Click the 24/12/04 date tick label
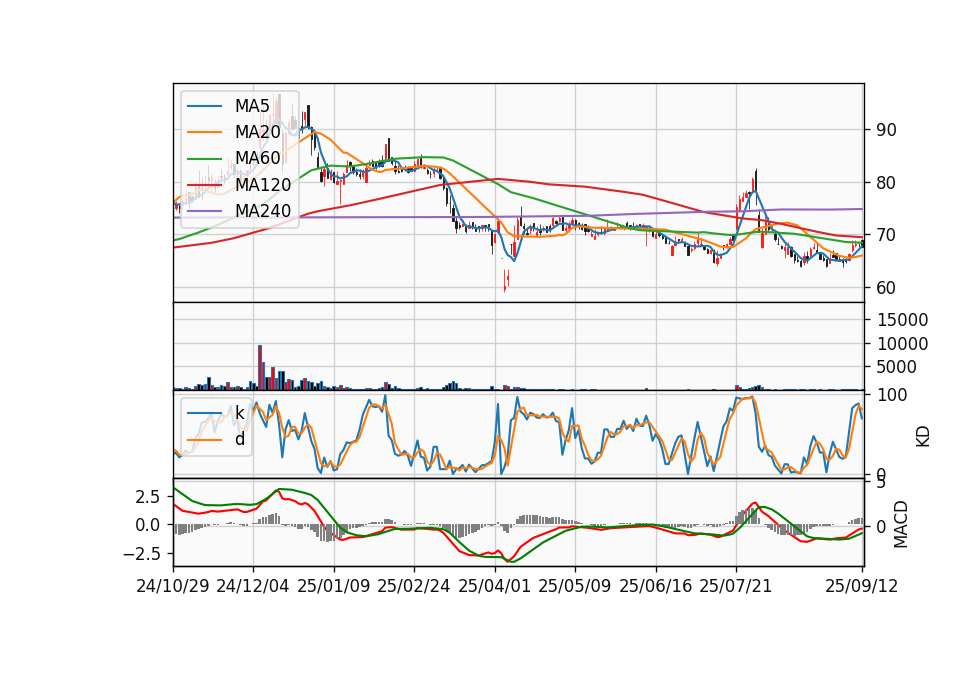Viewport: 960px width, 690px height. (253, 586)
